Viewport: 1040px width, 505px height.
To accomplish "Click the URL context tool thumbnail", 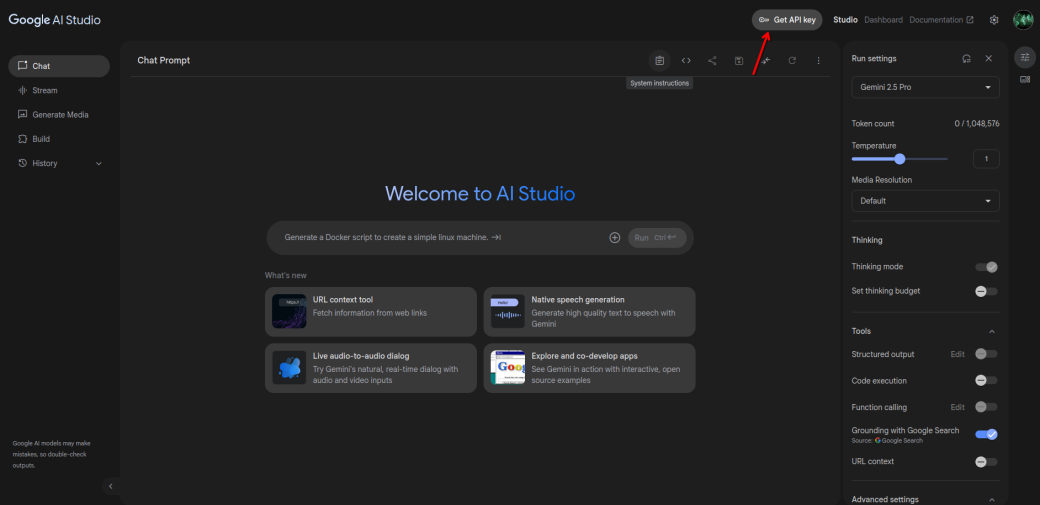I will 289,312.
